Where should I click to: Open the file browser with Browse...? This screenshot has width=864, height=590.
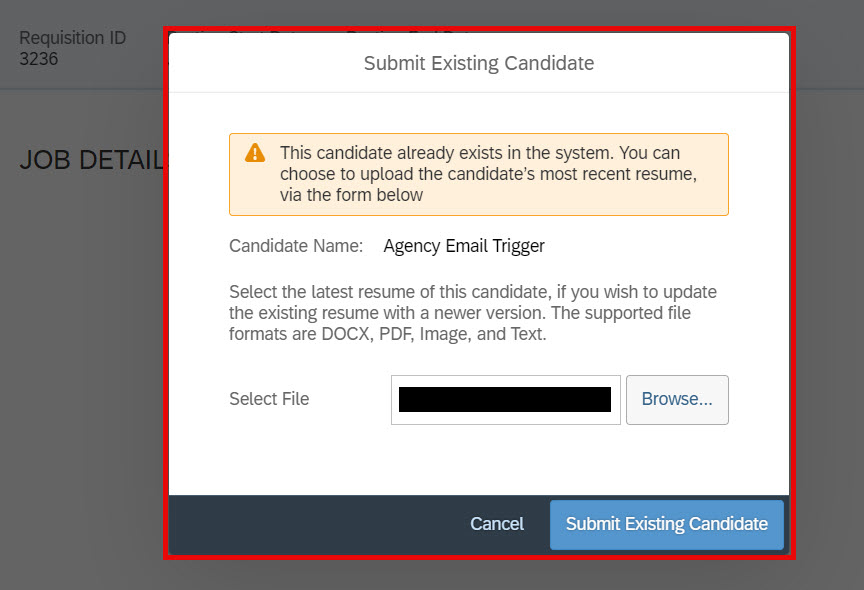click(677, 399)
